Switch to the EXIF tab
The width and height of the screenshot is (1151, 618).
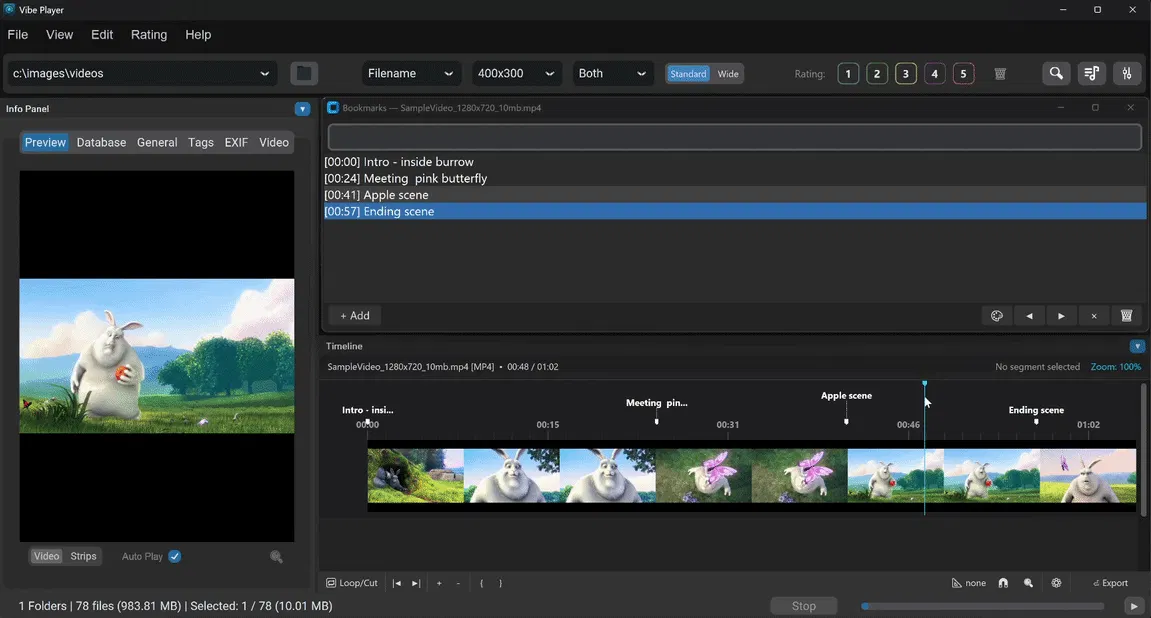pos(236,142)
